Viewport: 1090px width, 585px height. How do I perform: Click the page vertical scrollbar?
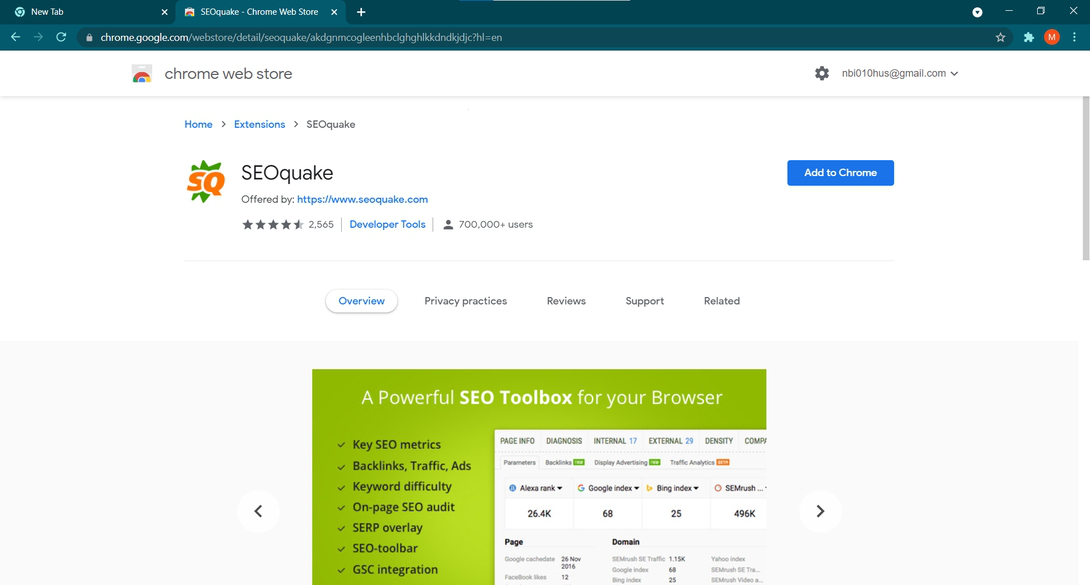1086,179
